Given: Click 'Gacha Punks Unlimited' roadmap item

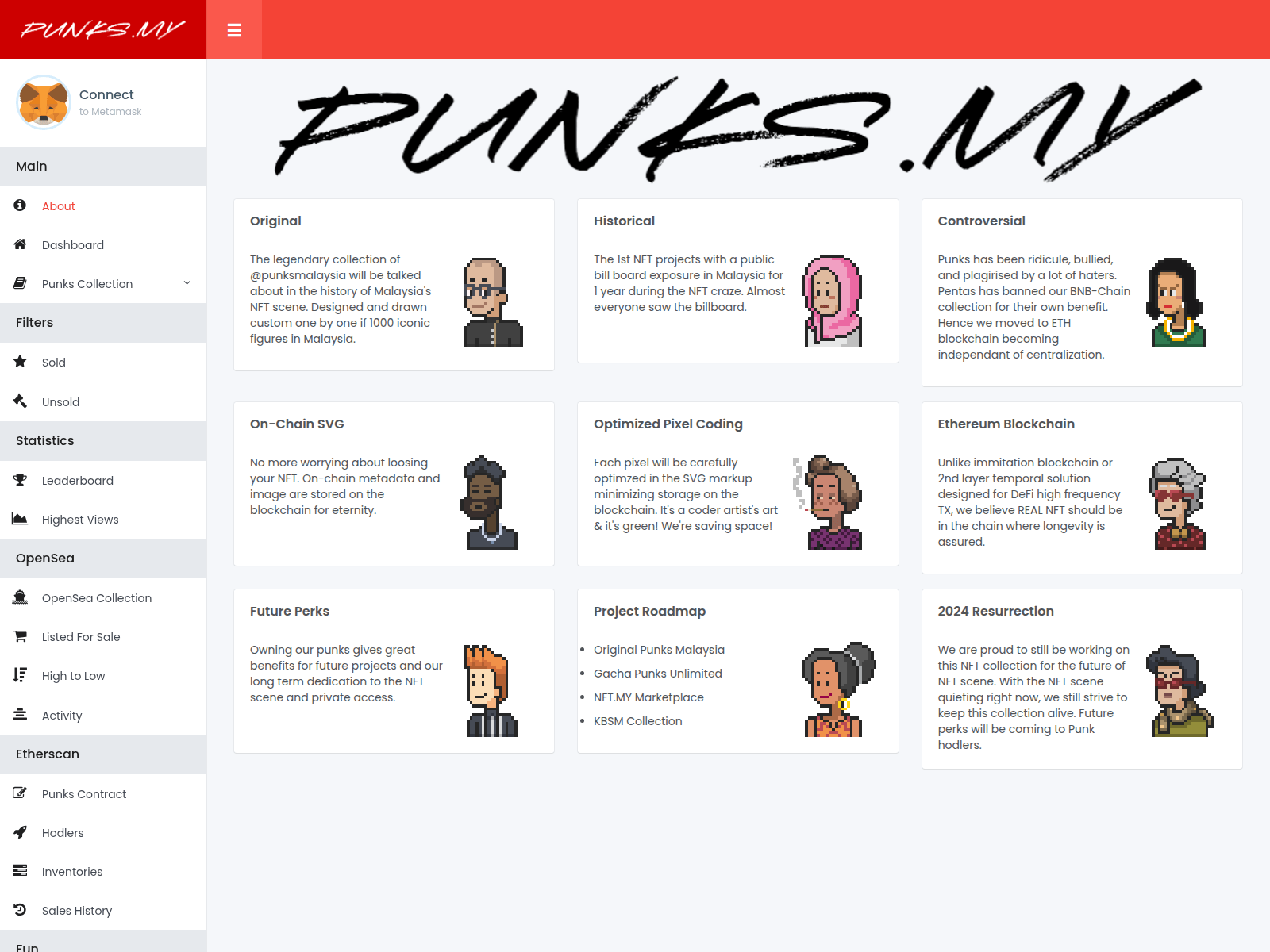Looking at the screenshot, I should [x=658, y=674].
